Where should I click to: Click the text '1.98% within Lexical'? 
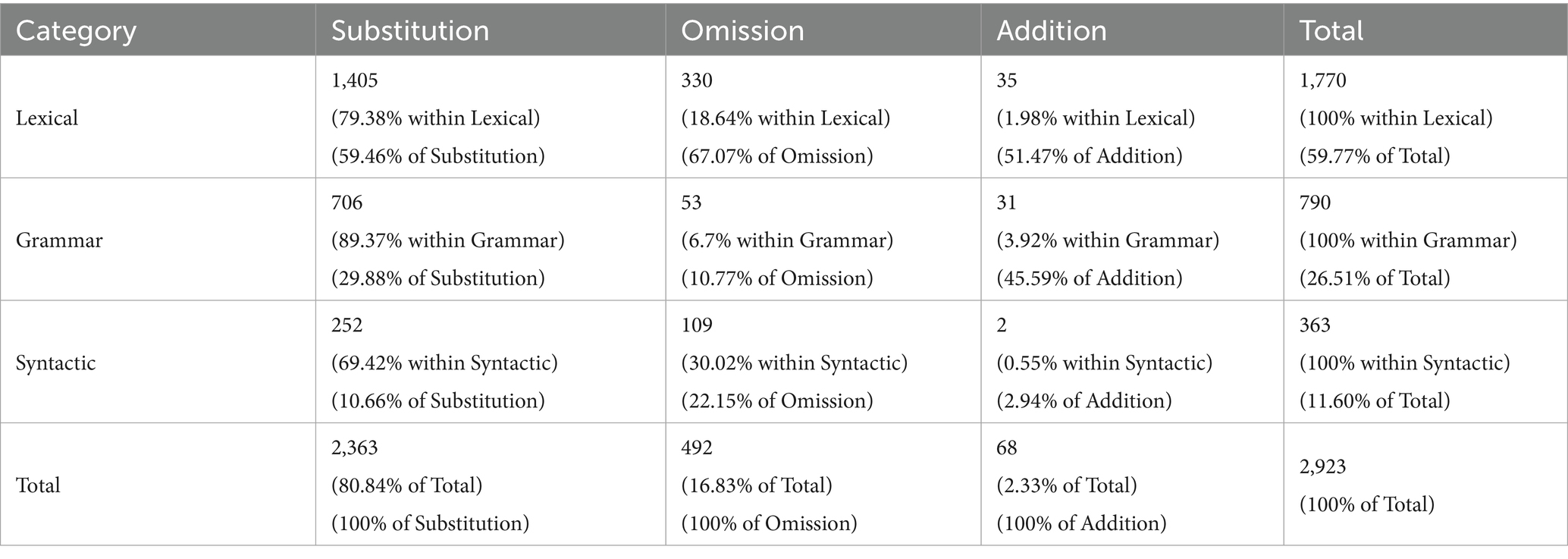[x=1096, y=118]
